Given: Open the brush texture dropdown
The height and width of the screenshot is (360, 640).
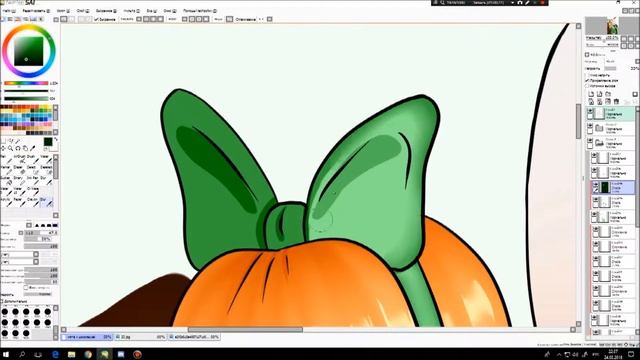Looking at the screenshot, I should (36, 261).
